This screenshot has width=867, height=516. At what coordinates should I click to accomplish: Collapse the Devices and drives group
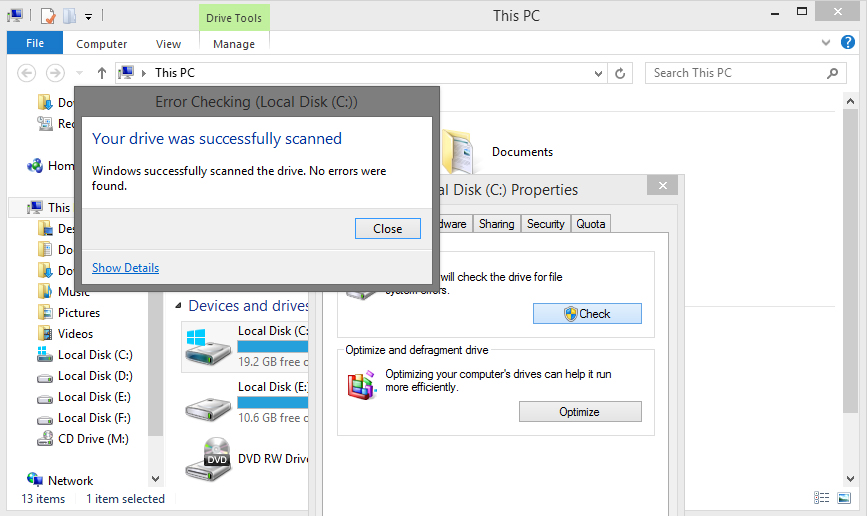[179, 306]
